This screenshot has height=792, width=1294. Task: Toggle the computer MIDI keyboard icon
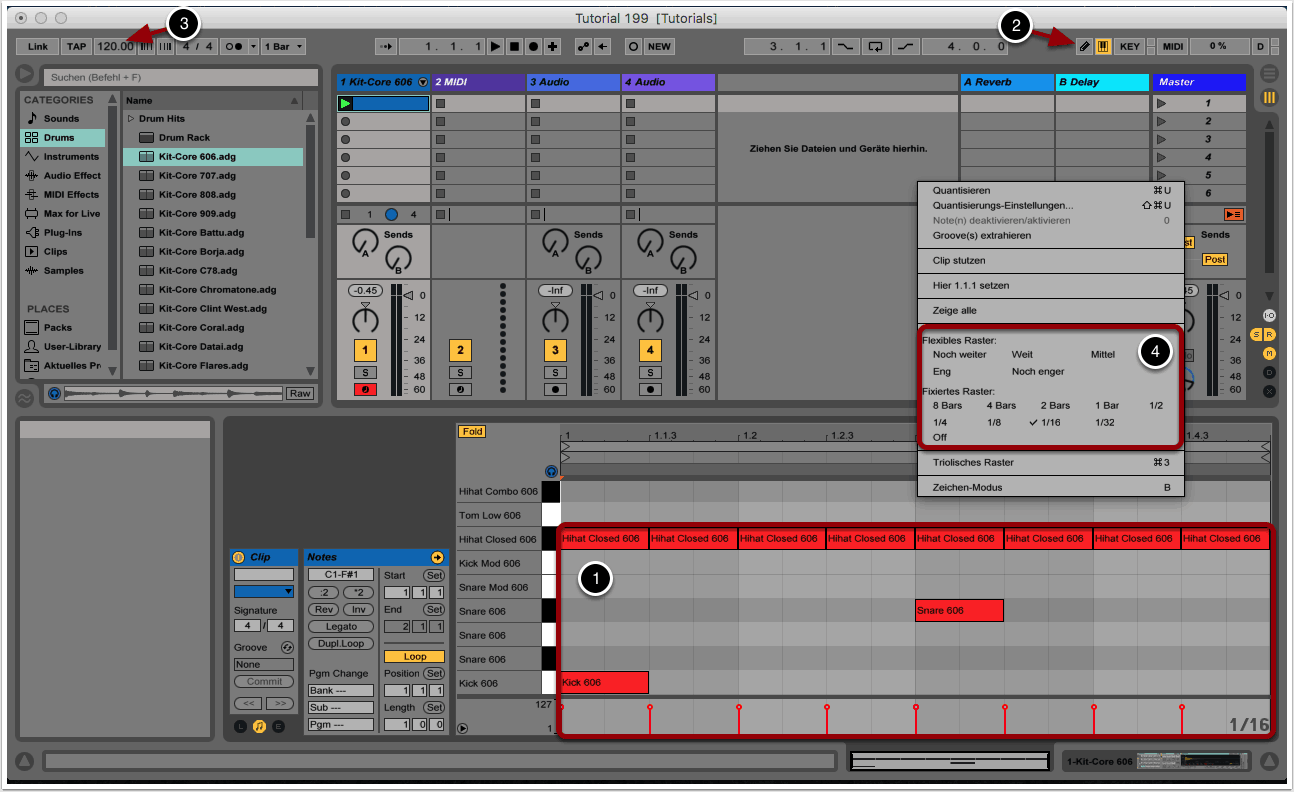pyautogui.click(x=1103, y=46)
